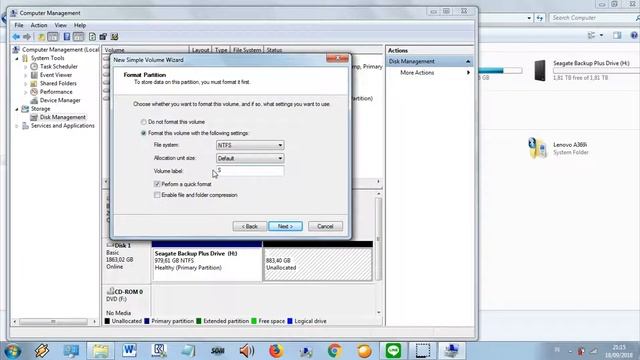Click the Event Viewer icon in tree
This screenshot has width=640, height=360.
coord(34,75)
